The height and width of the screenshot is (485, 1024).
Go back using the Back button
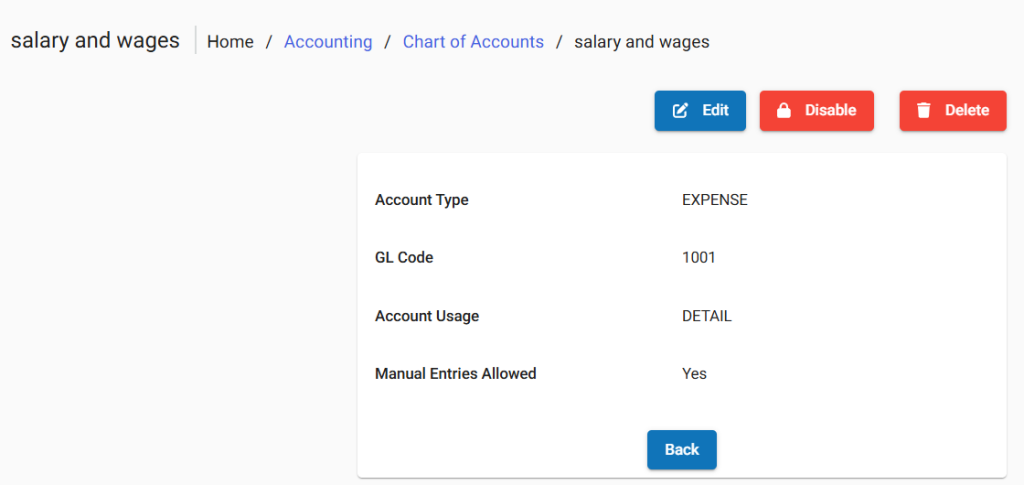tap(681, 450)
